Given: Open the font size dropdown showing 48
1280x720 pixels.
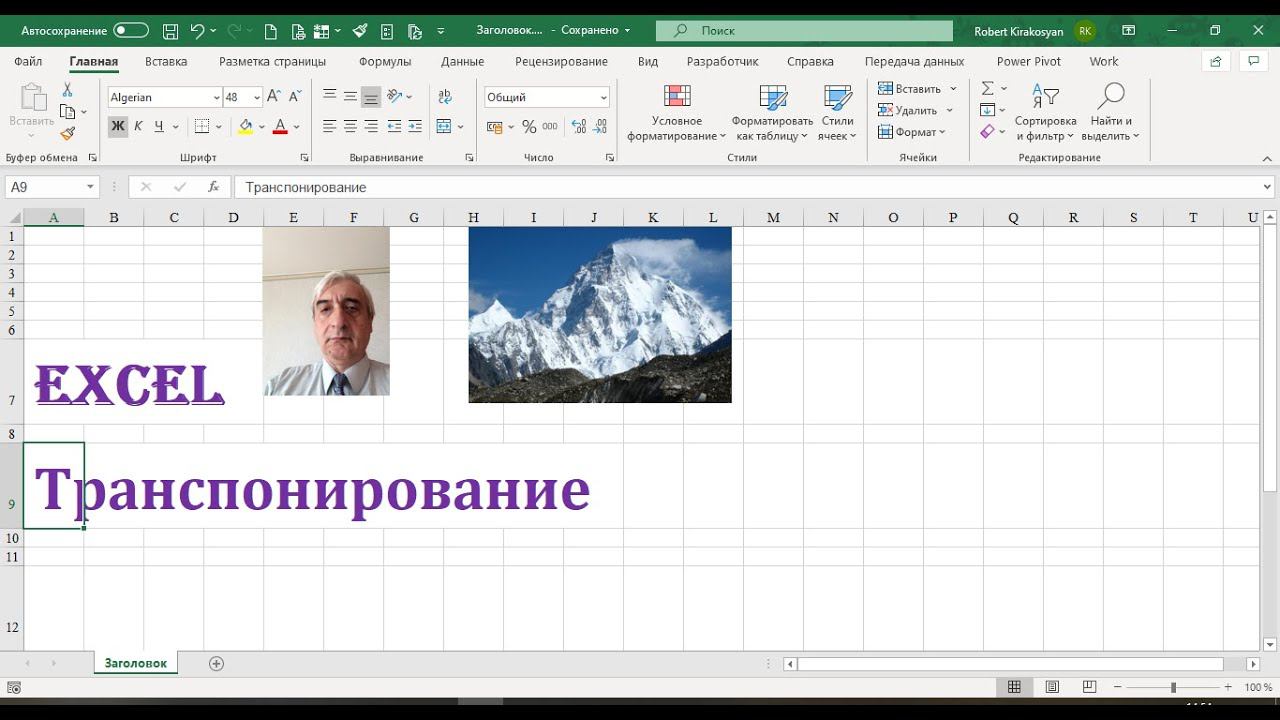Looking at the screenshot, I should (257, 97).
